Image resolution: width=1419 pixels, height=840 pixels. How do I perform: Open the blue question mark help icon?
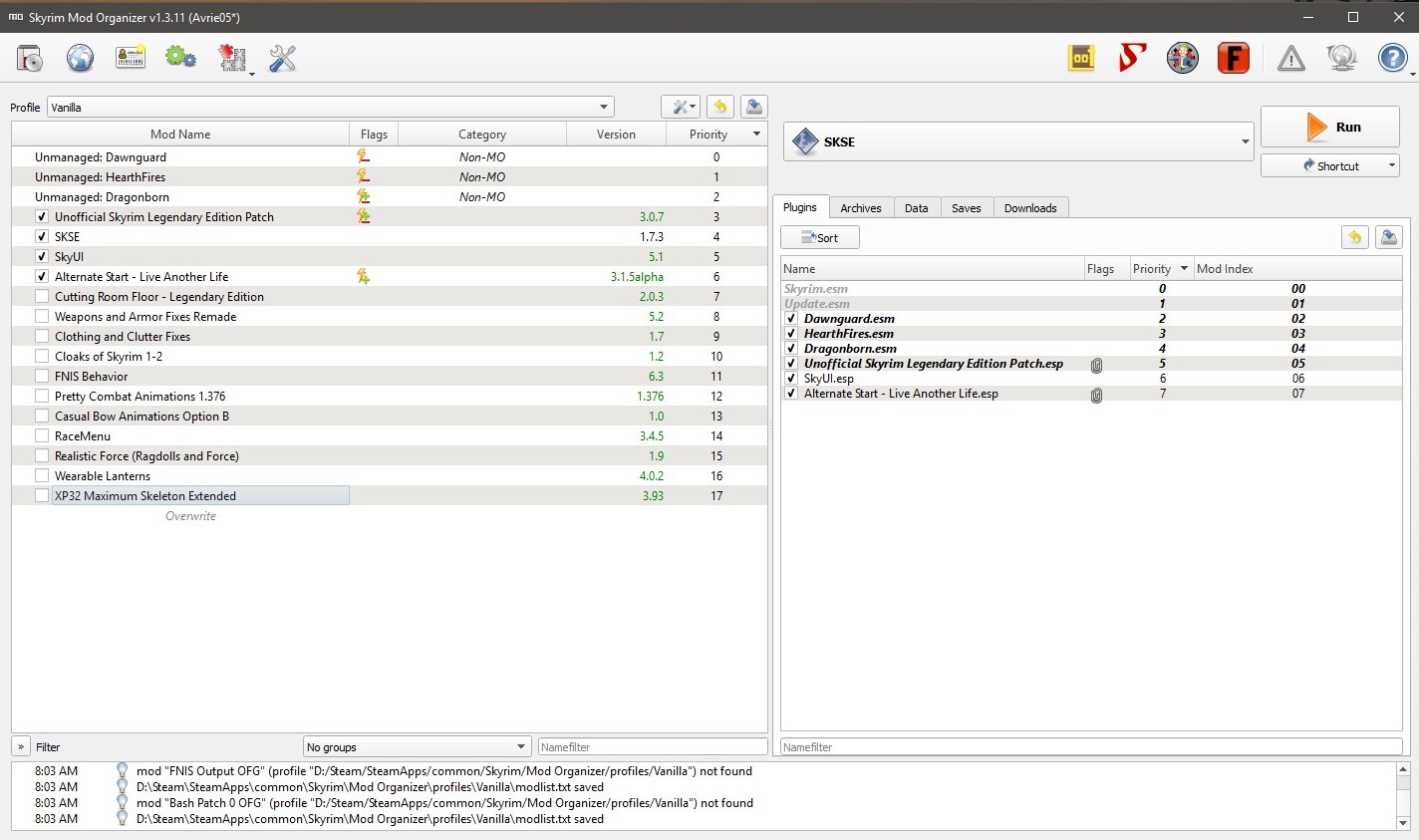[1392, 59]
